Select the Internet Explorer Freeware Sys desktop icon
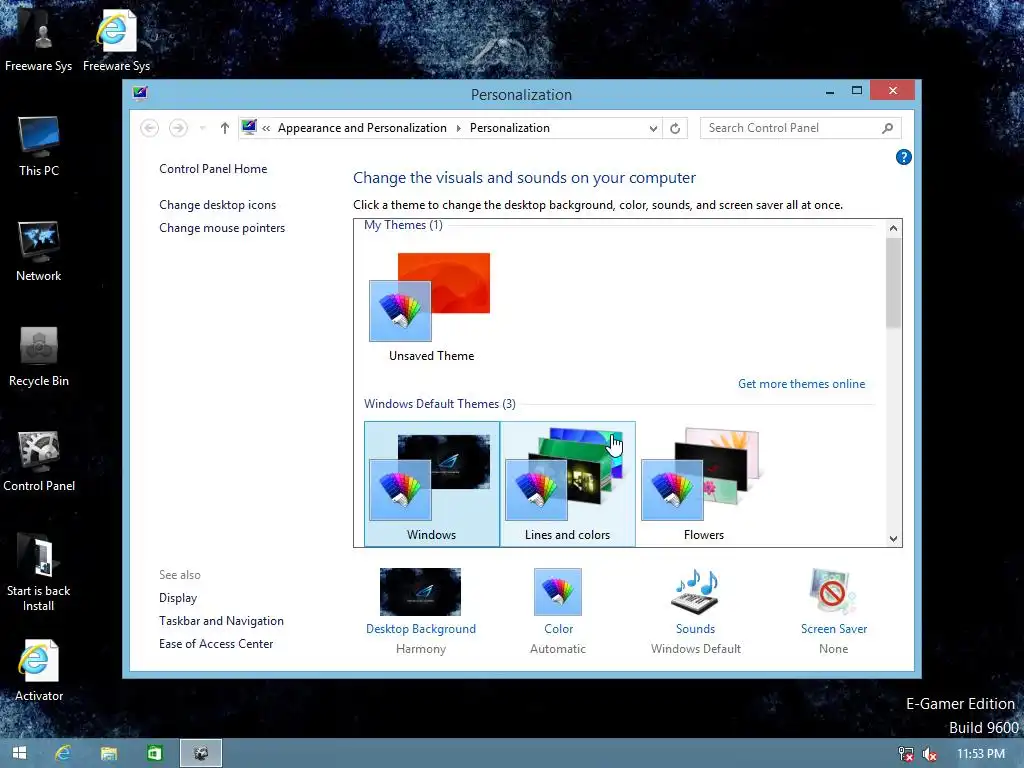1024x768 pixels. click(x=116, y=40)
